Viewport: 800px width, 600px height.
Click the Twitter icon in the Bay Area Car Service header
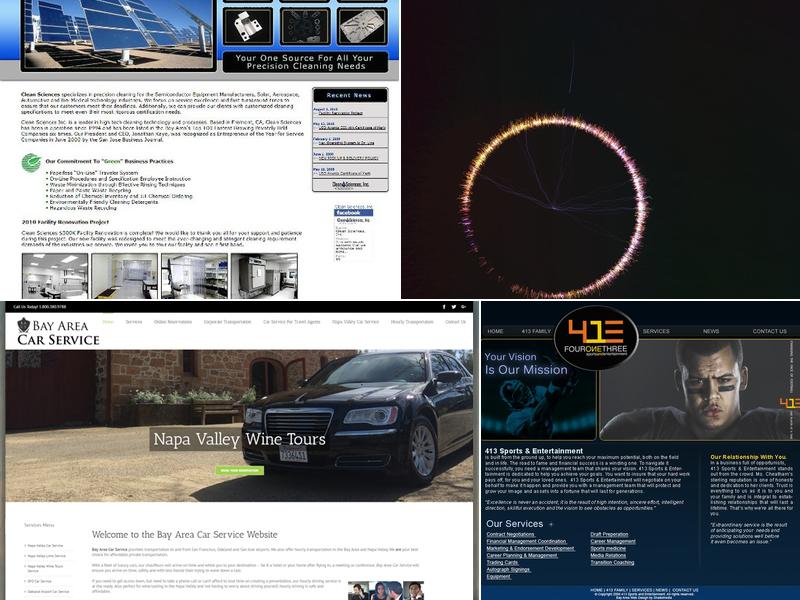454,307
